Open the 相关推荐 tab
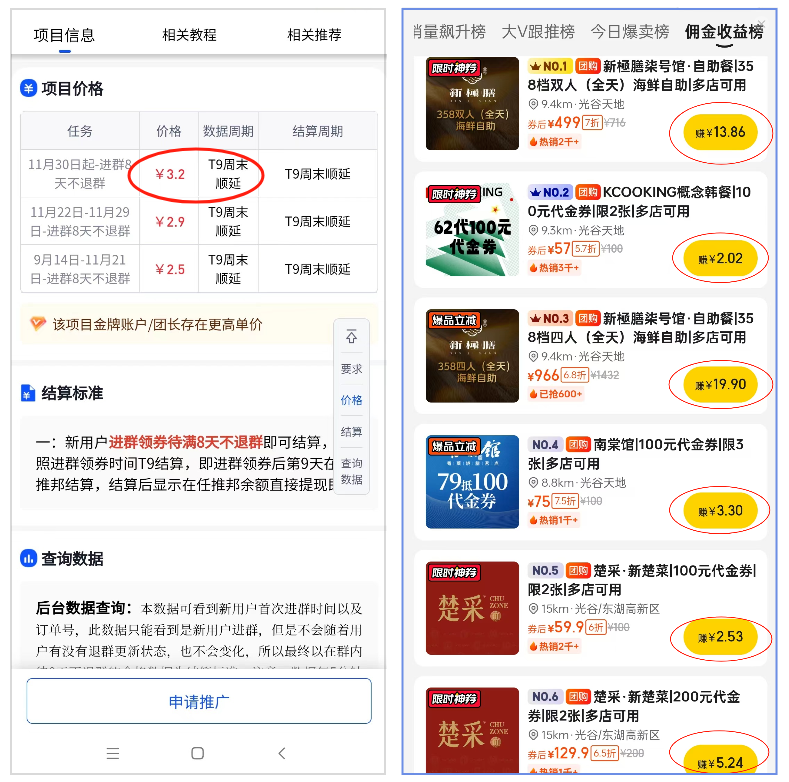Viewport: 789px width, 782px height. pos(314,35)
